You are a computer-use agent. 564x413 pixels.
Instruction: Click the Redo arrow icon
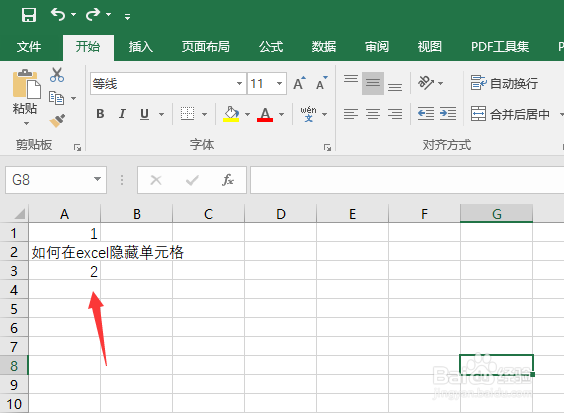(93, 14)
